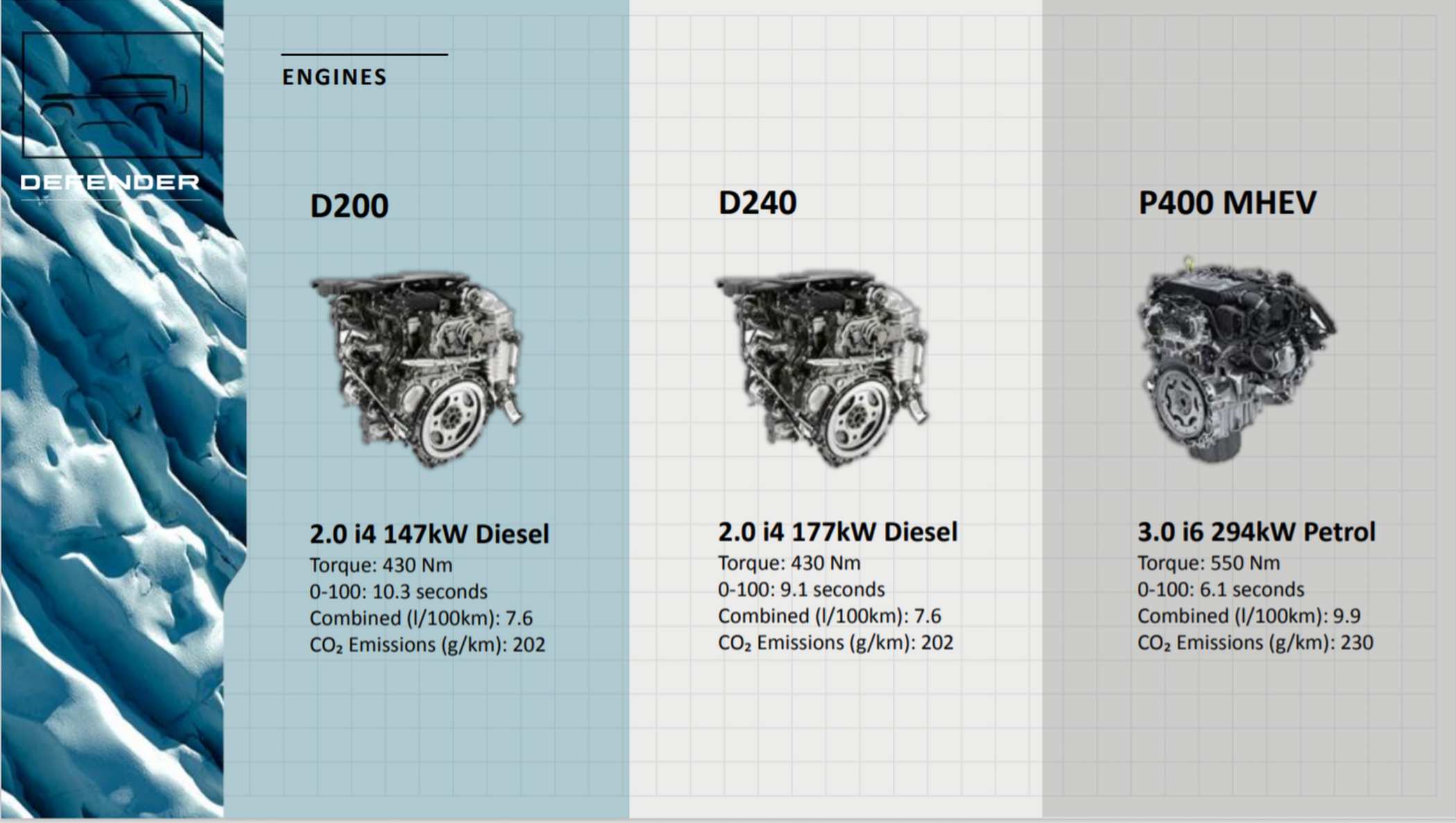Click the D200 engine title
This screenshot has height=823, width=1456.
click(349, 206)
